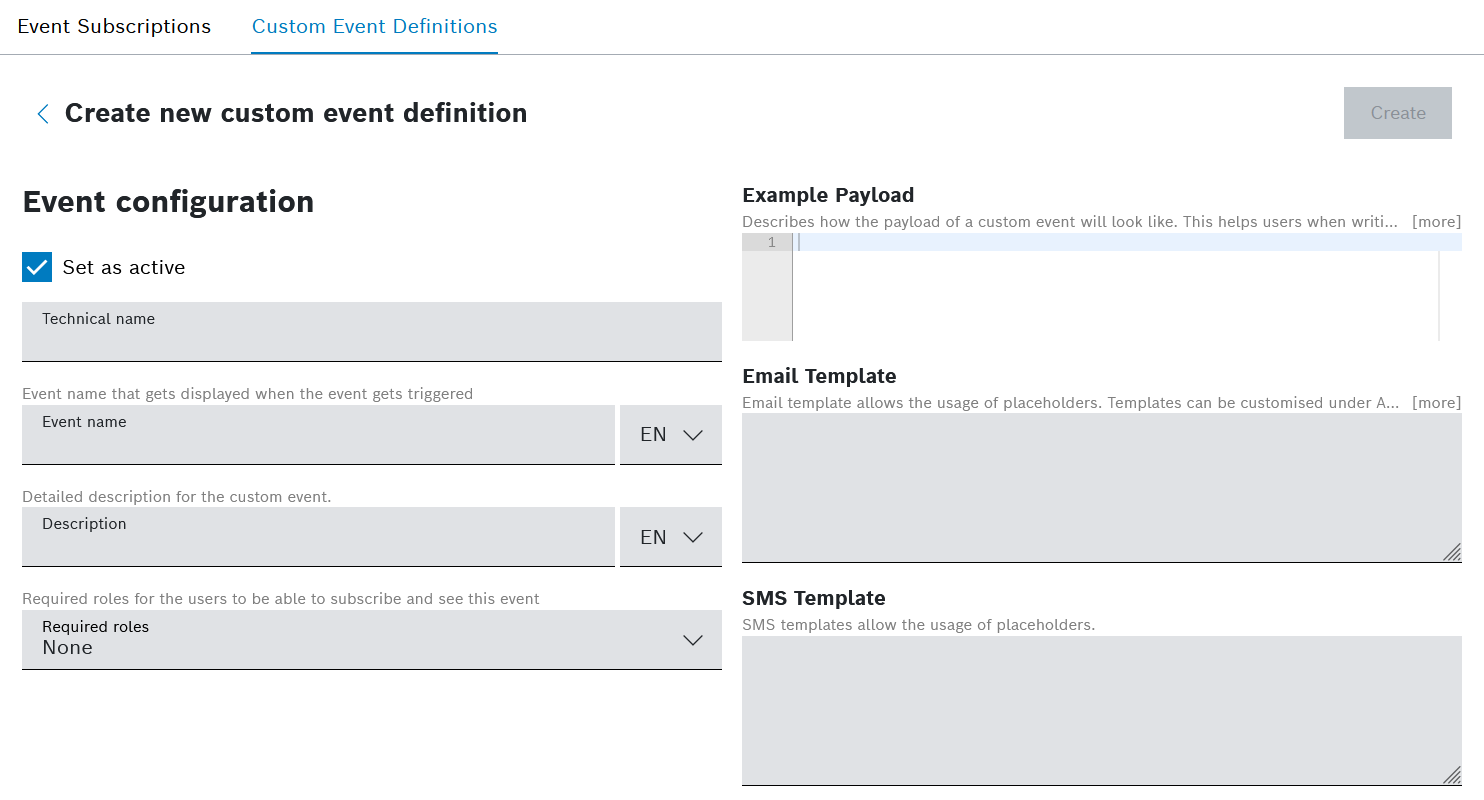Image resolution: width=1484 pixels, height=800 pixels.
Task: Click the [more] link under Email Template
Action: [1436, 403]
